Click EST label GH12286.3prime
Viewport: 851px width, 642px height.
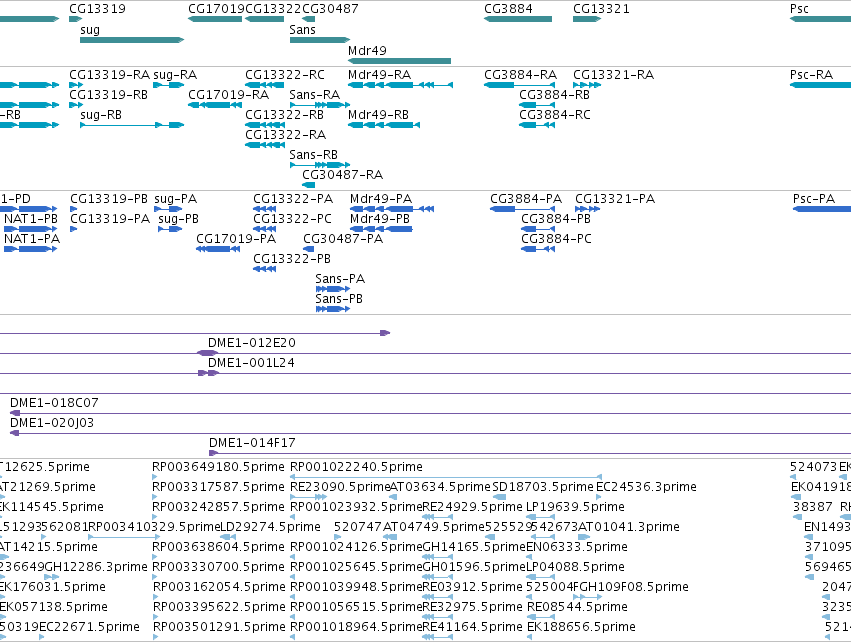[x=96, y=567]
